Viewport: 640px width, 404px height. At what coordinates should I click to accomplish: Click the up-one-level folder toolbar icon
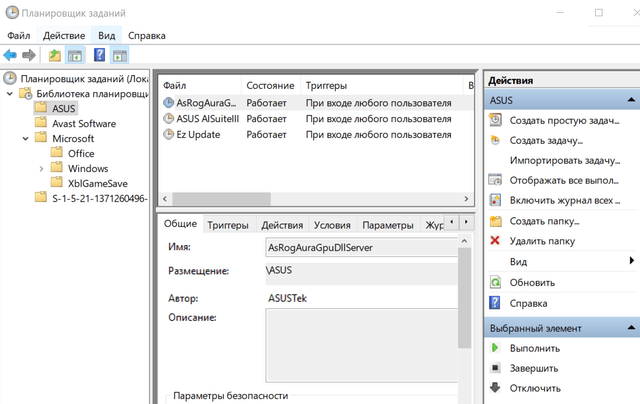pyautogui.click(x=55, y=55)
